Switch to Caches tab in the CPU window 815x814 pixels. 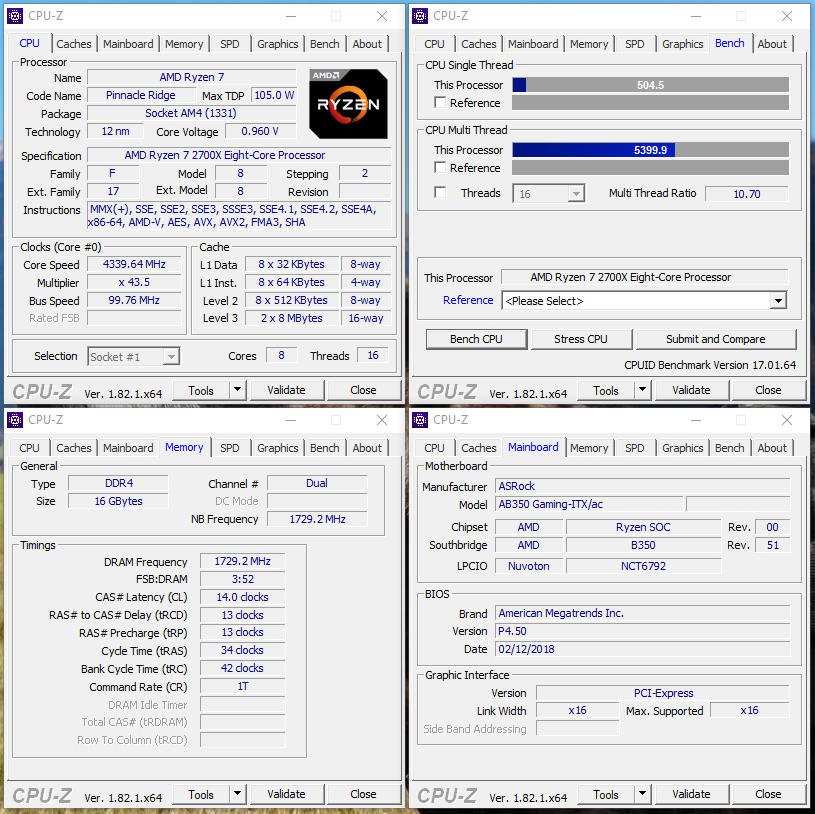click(74, 44)
